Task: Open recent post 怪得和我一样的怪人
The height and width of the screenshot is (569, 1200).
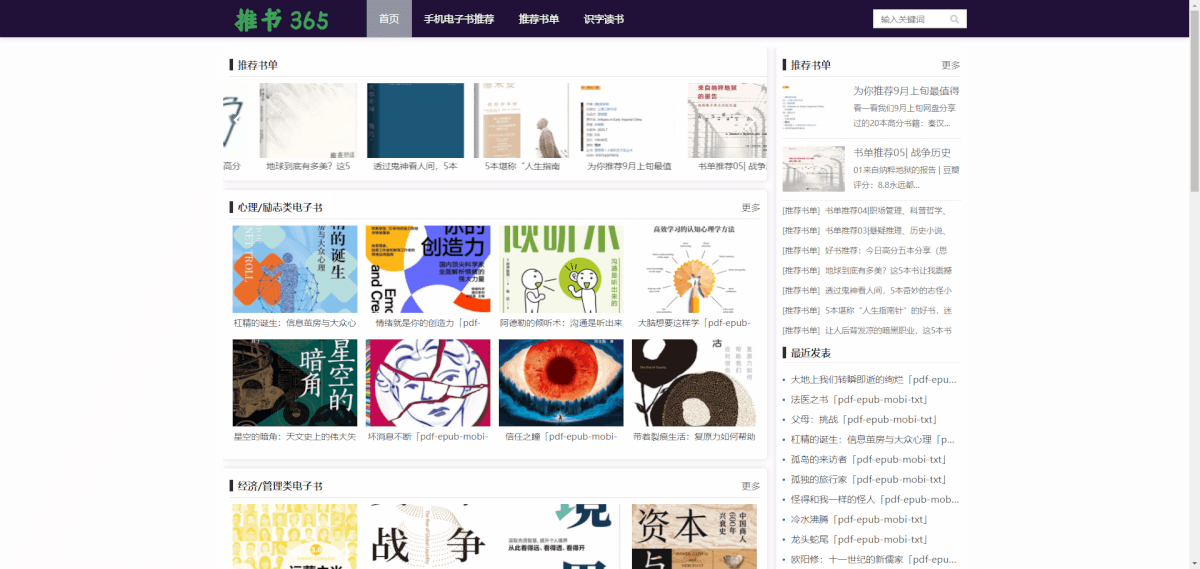Action: coord(875,499)
